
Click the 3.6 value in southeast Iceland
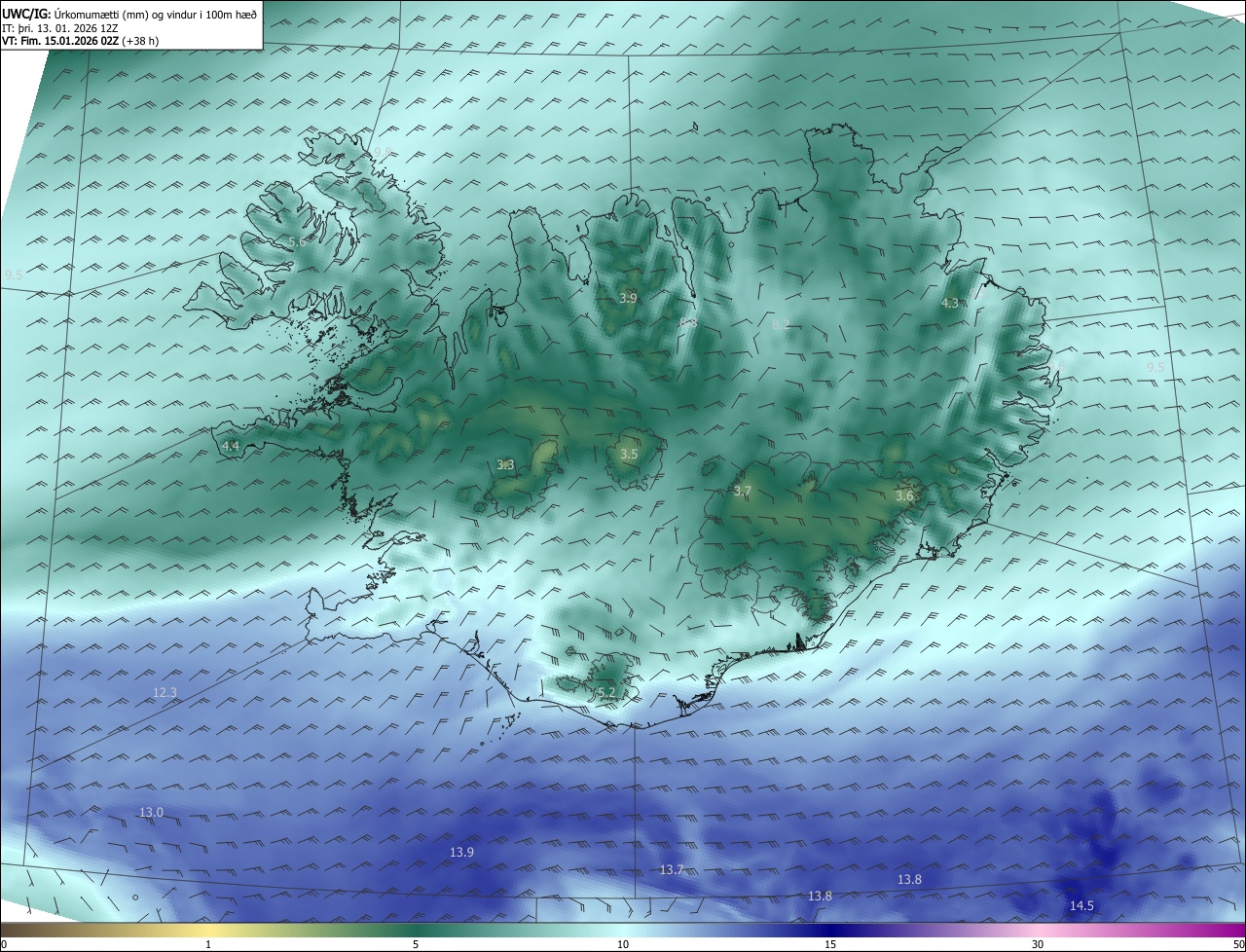click(904, 495)
